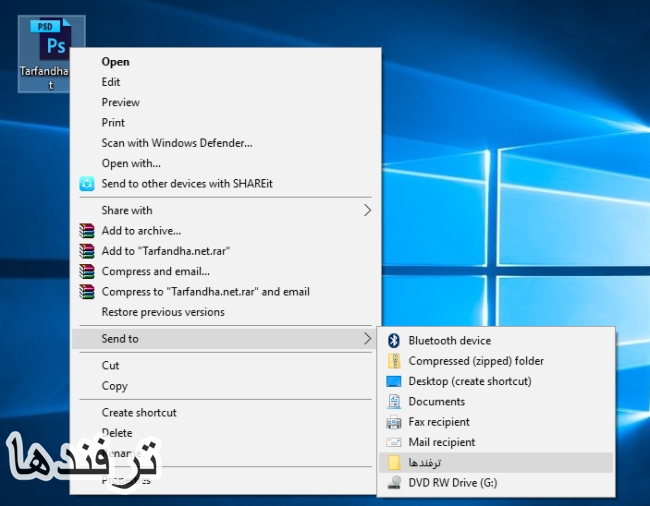Select Restore previous versions
Image resolution: width=650 pixels, height=506 pixels.
(163, 312)
